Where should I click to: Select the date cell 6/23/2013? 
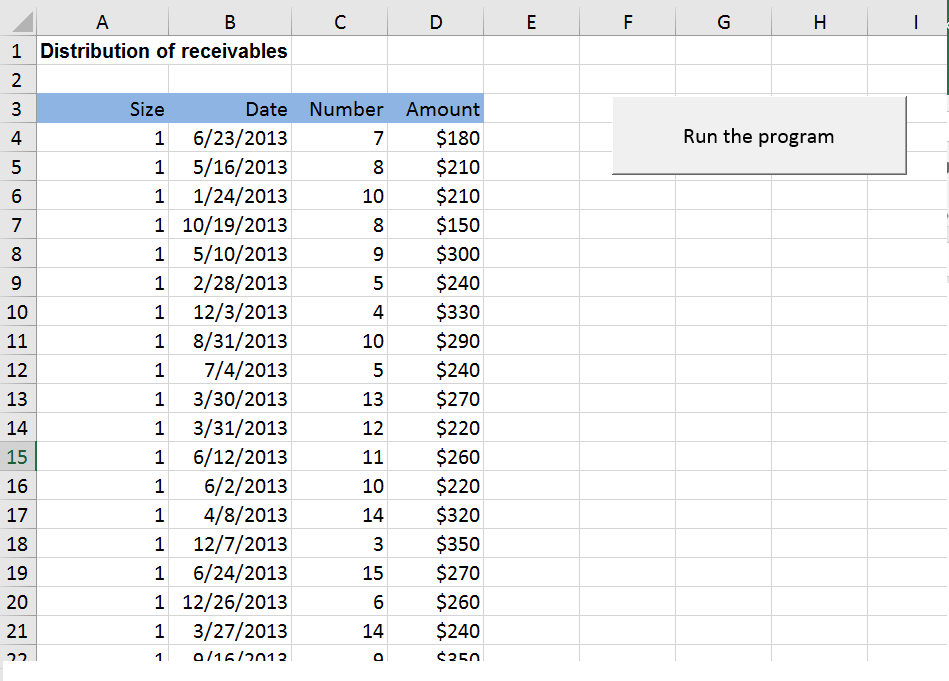coord(230,138)
